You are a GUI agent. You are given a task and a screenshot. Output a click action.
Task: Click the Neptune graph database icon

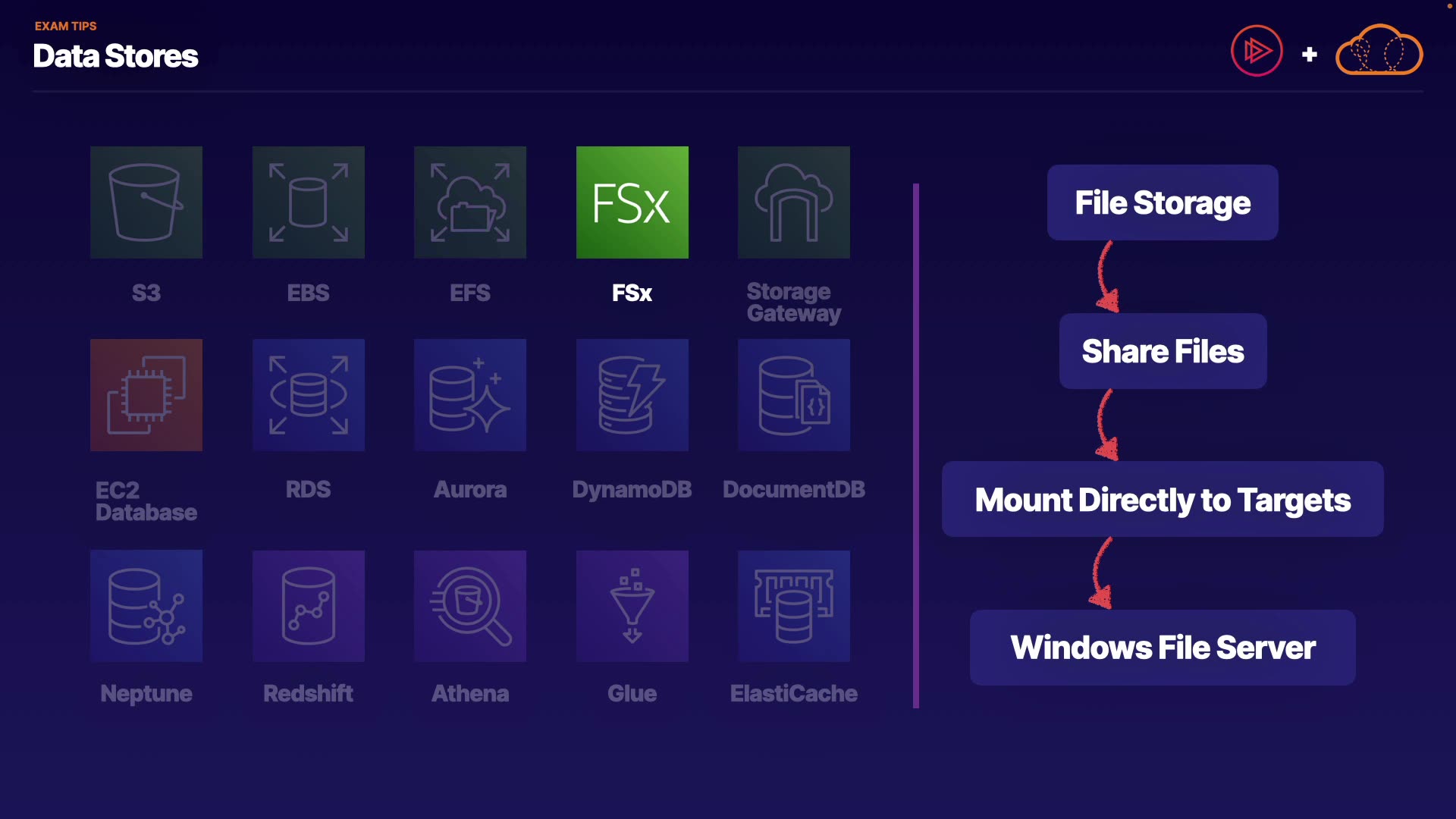tap(146, 606)
